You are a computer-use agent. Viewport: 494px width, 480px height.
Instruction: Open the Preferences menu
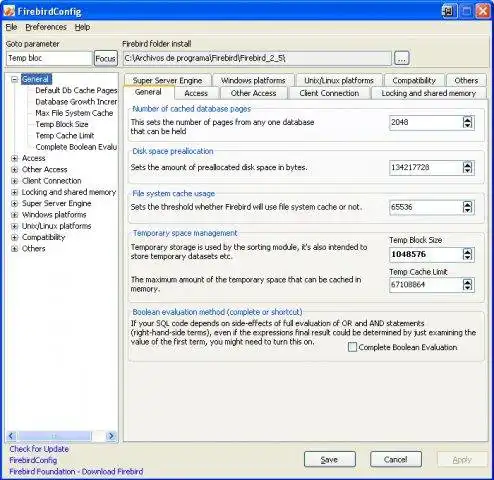pos(46,27)
